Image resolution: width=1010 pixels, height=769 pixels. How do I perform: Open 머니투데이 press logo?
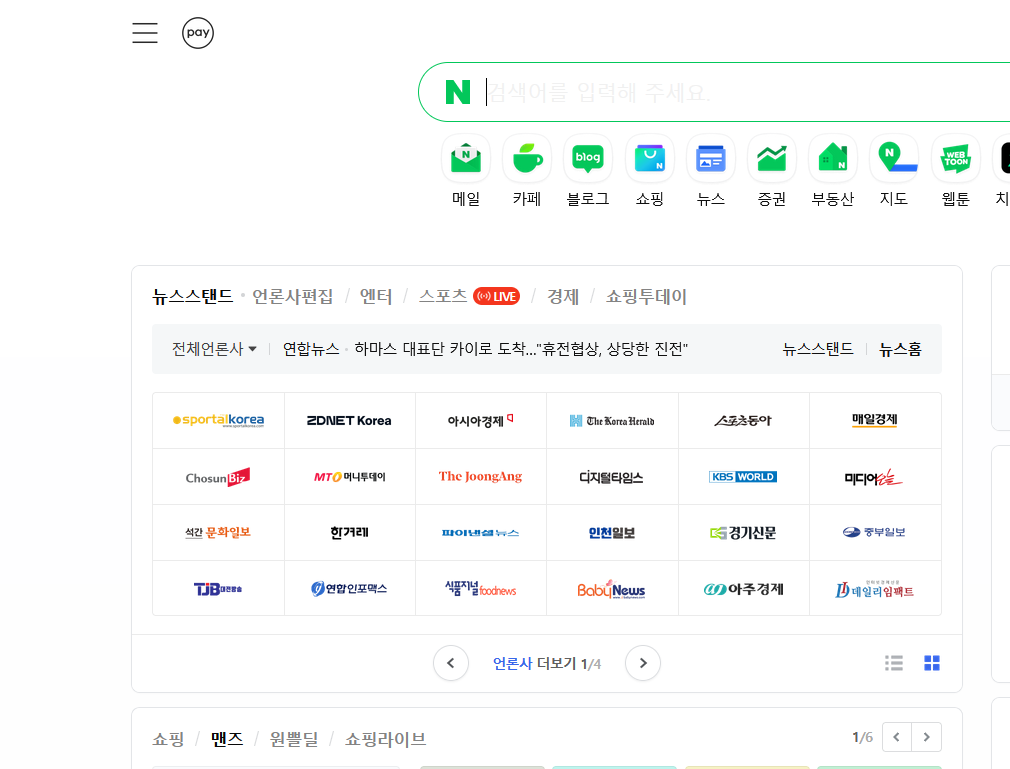(x=350, y=477)
